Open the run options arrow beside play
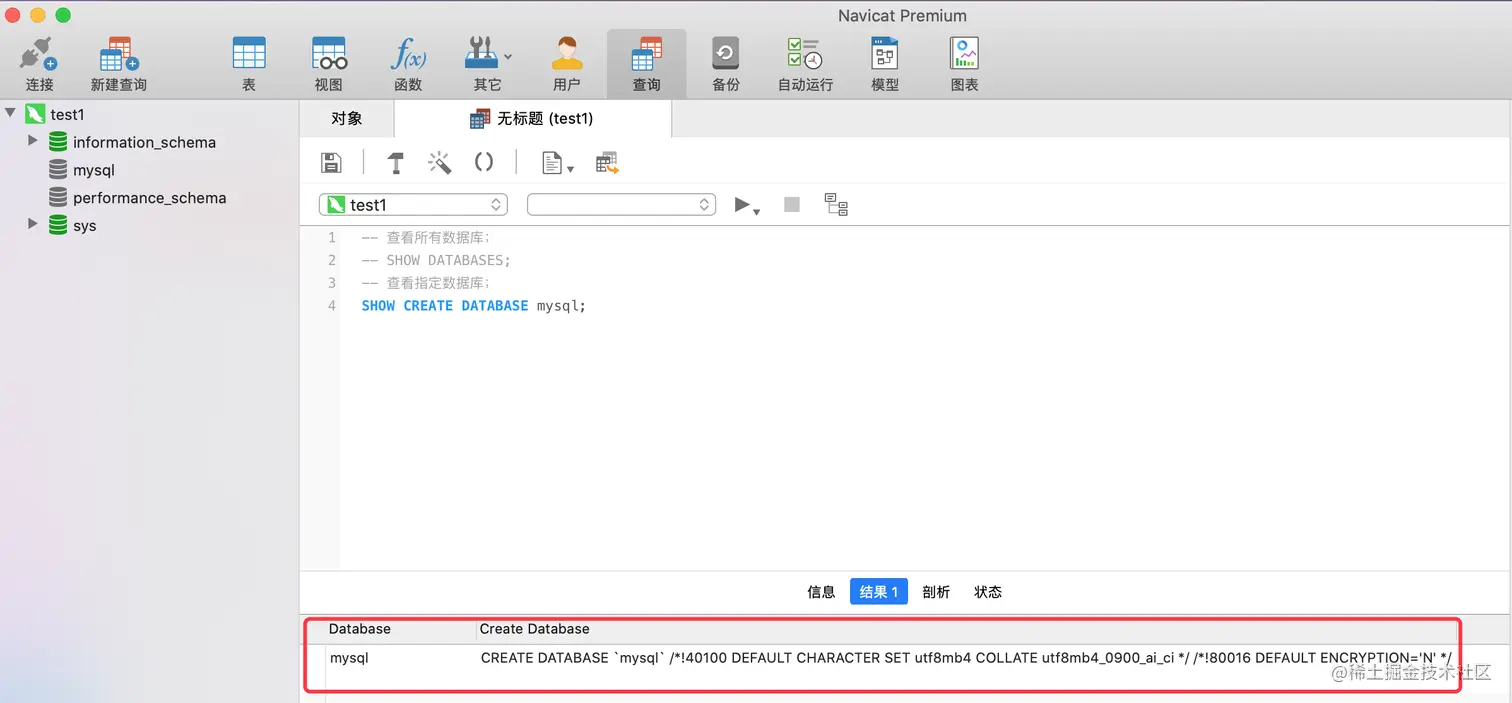The width and height of the screenshot is (1512, 703). click(757, 210)
